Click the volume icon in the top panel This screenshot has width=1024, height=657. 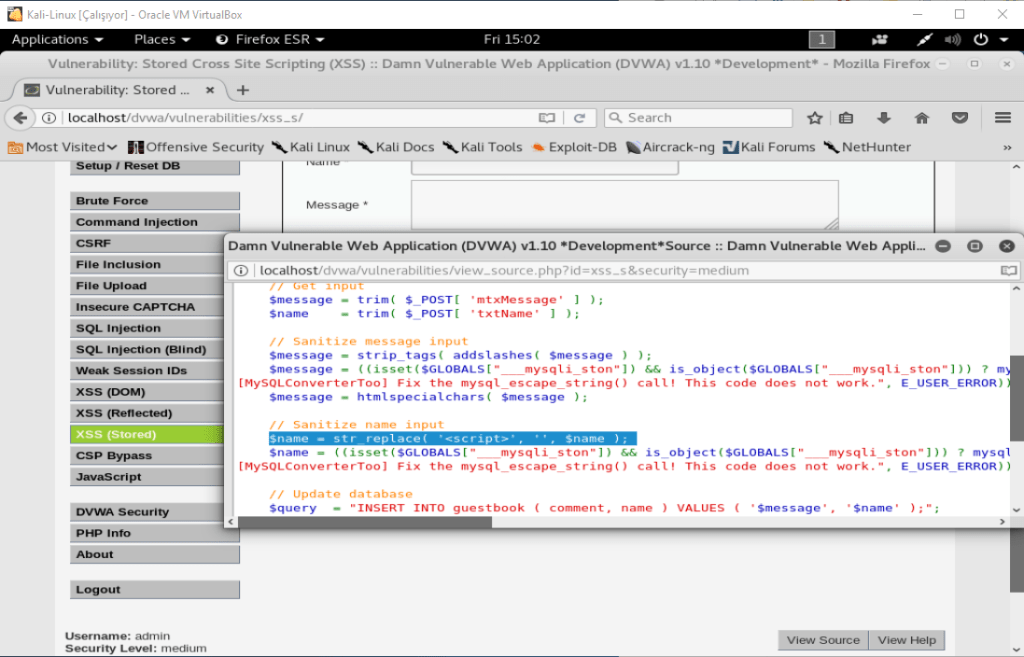click(952, 39)
